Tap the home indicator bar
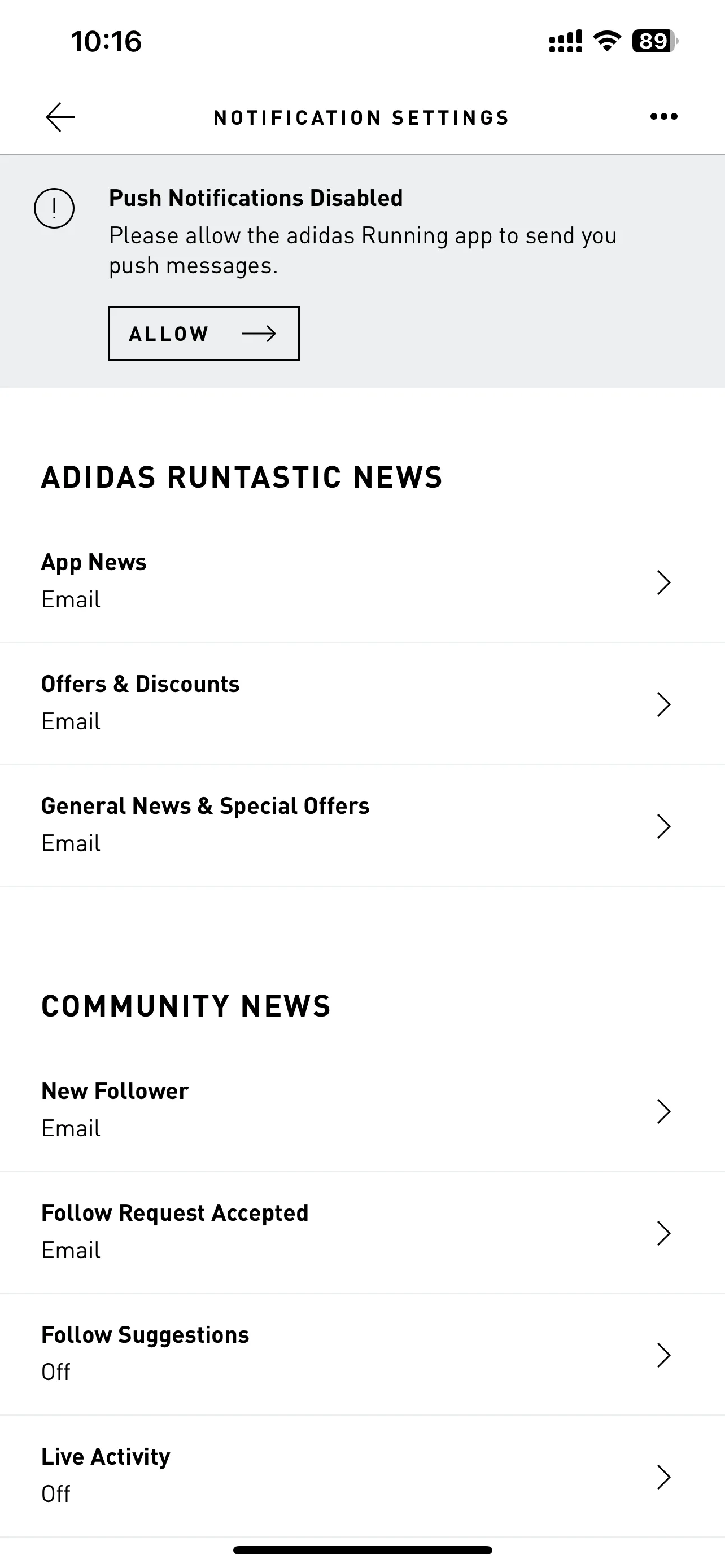The height and width of the screenshot is (1568, 725). (x=362, y=1550)
